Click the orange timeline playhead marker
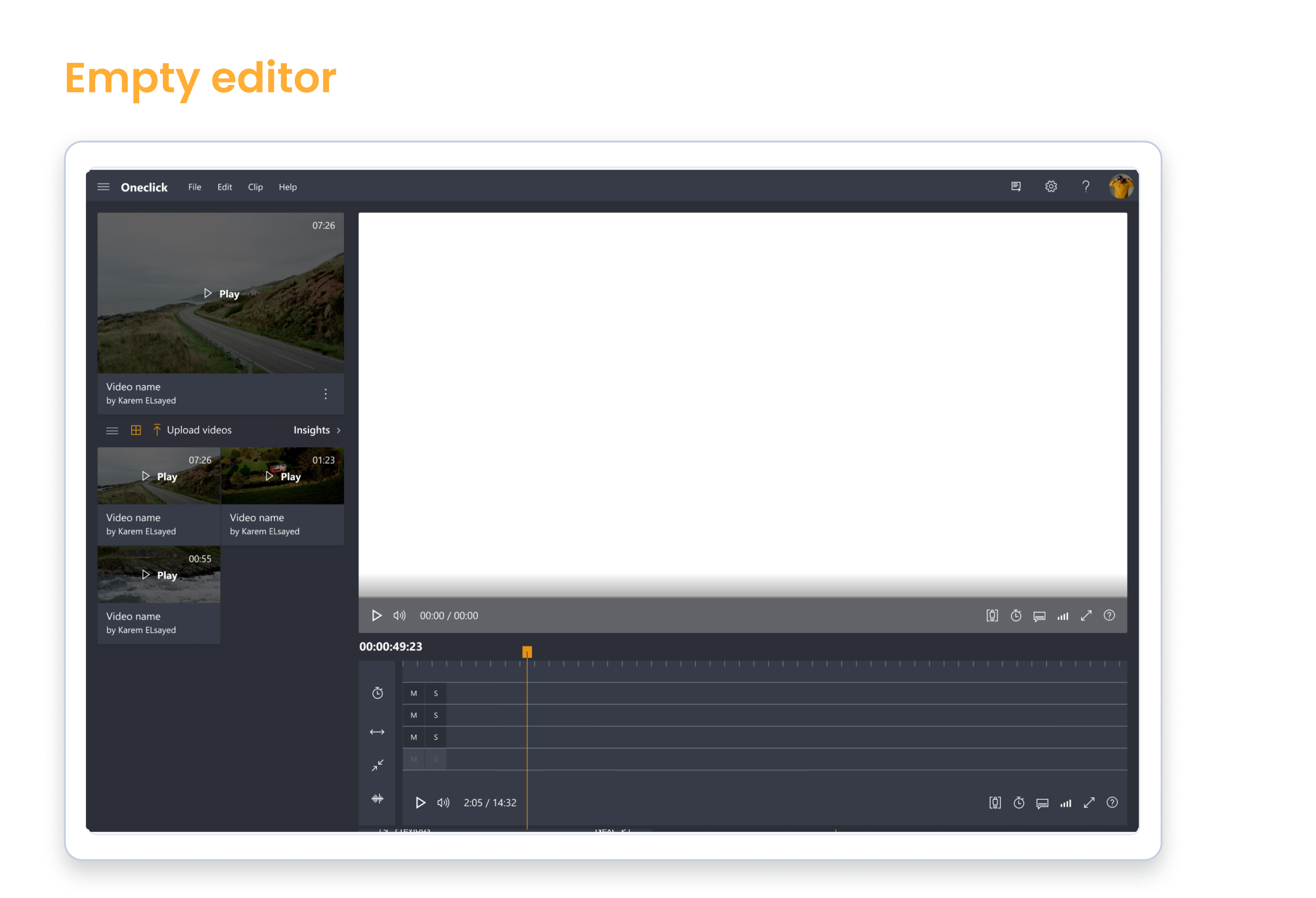Viewport: 1316px width, 898px height. point(527,652)
